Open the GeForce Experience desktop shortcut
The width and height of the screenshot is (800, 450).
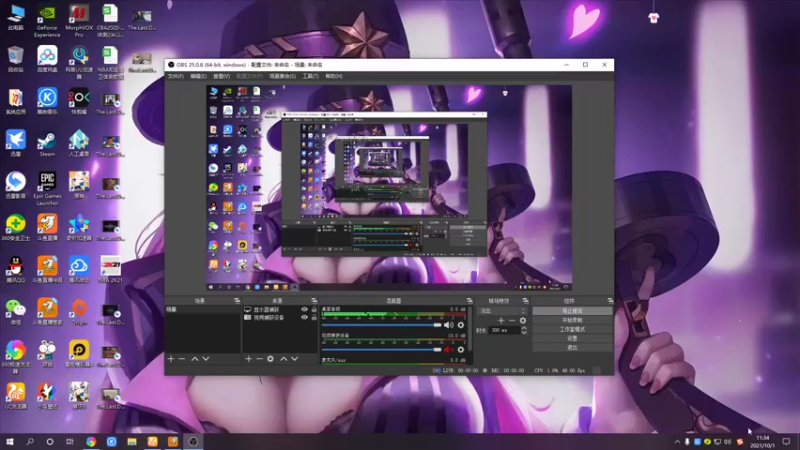pyautogui.click(x=47, y=20)
